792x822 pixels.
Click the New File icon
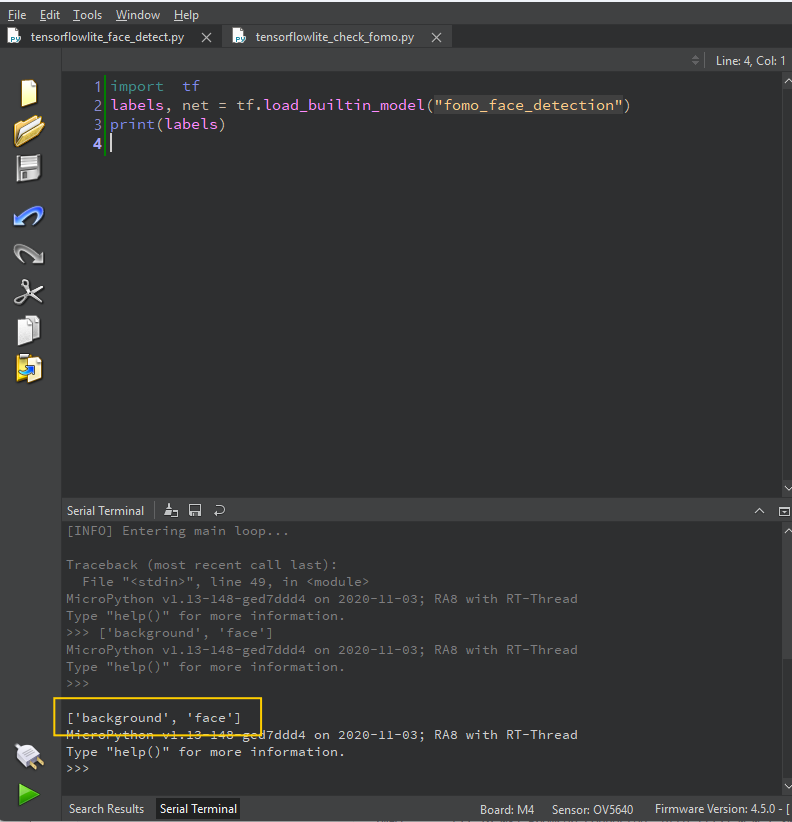[29, 92]
